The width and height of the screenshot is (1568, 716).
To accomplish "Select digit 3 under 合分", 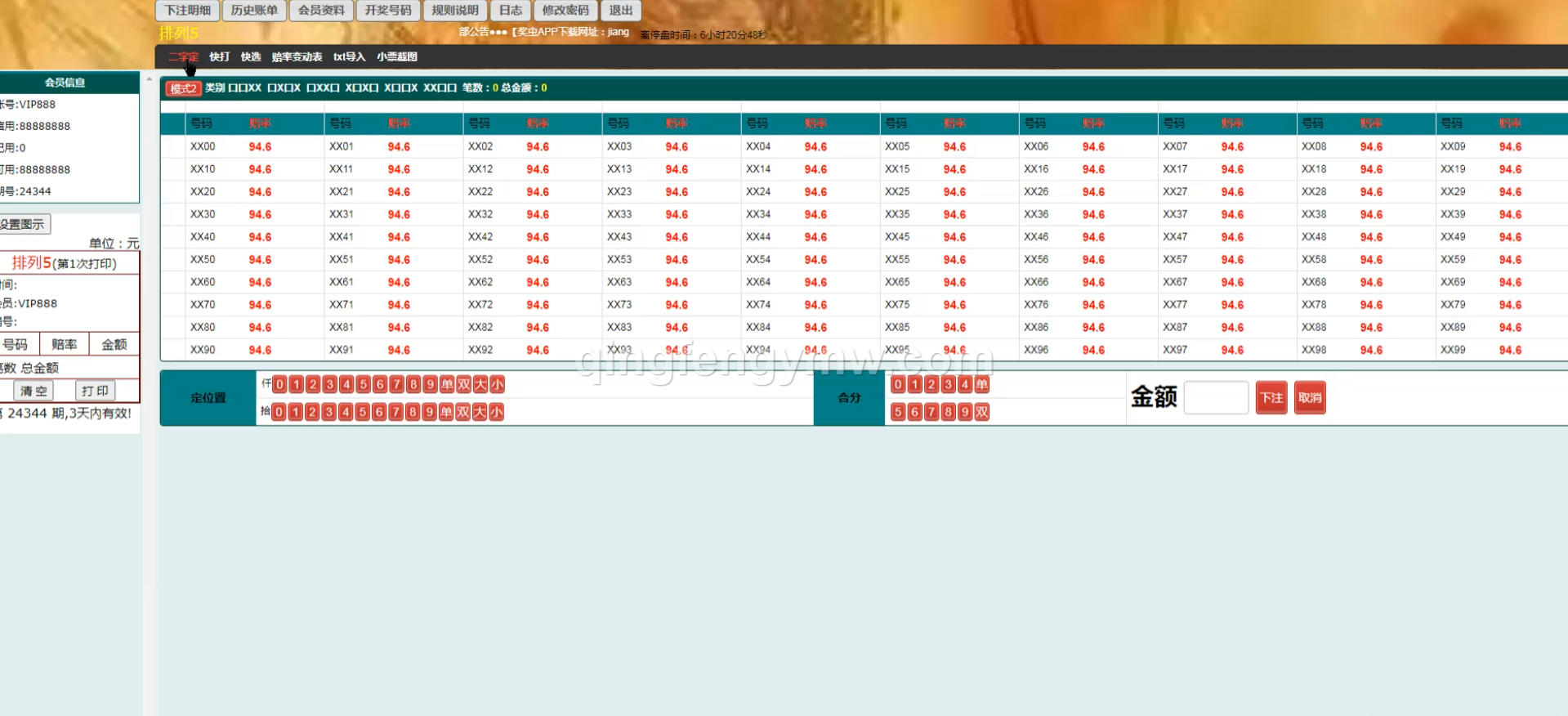I will (948, 384).
